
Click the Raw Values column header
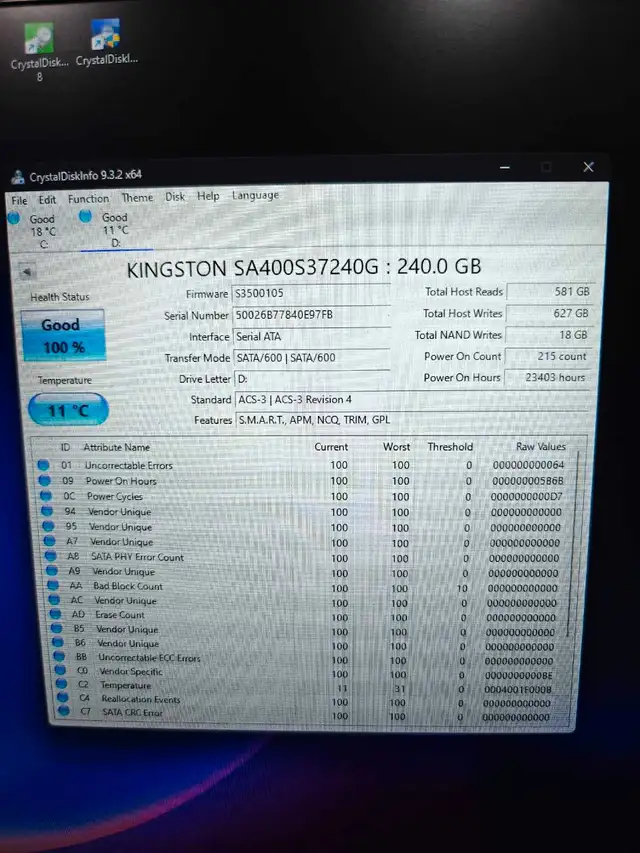coord(541,446)
